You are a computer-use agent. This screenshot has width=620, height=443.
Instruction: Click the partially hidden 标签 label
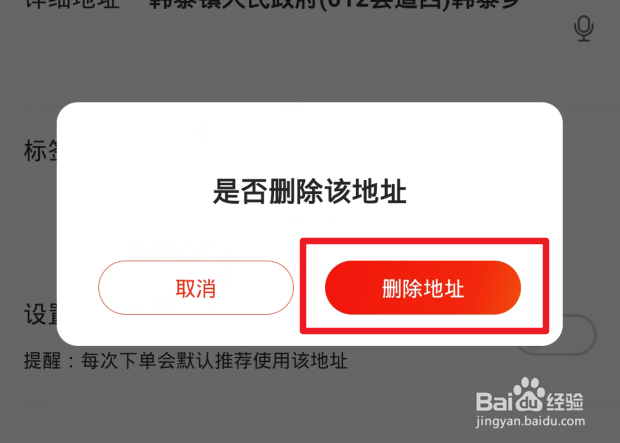coord(40,151)
